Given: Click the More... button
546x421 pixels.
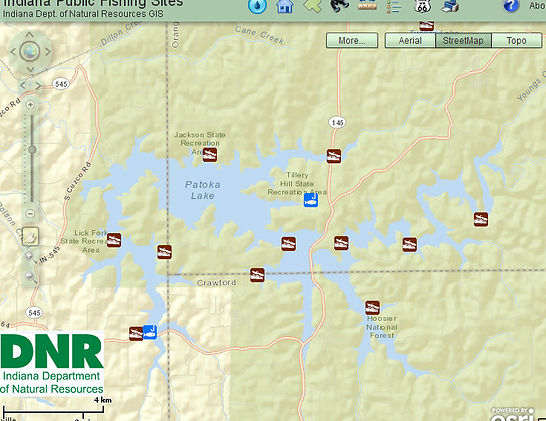Looking at the screenshot, I should pos(352,40).
